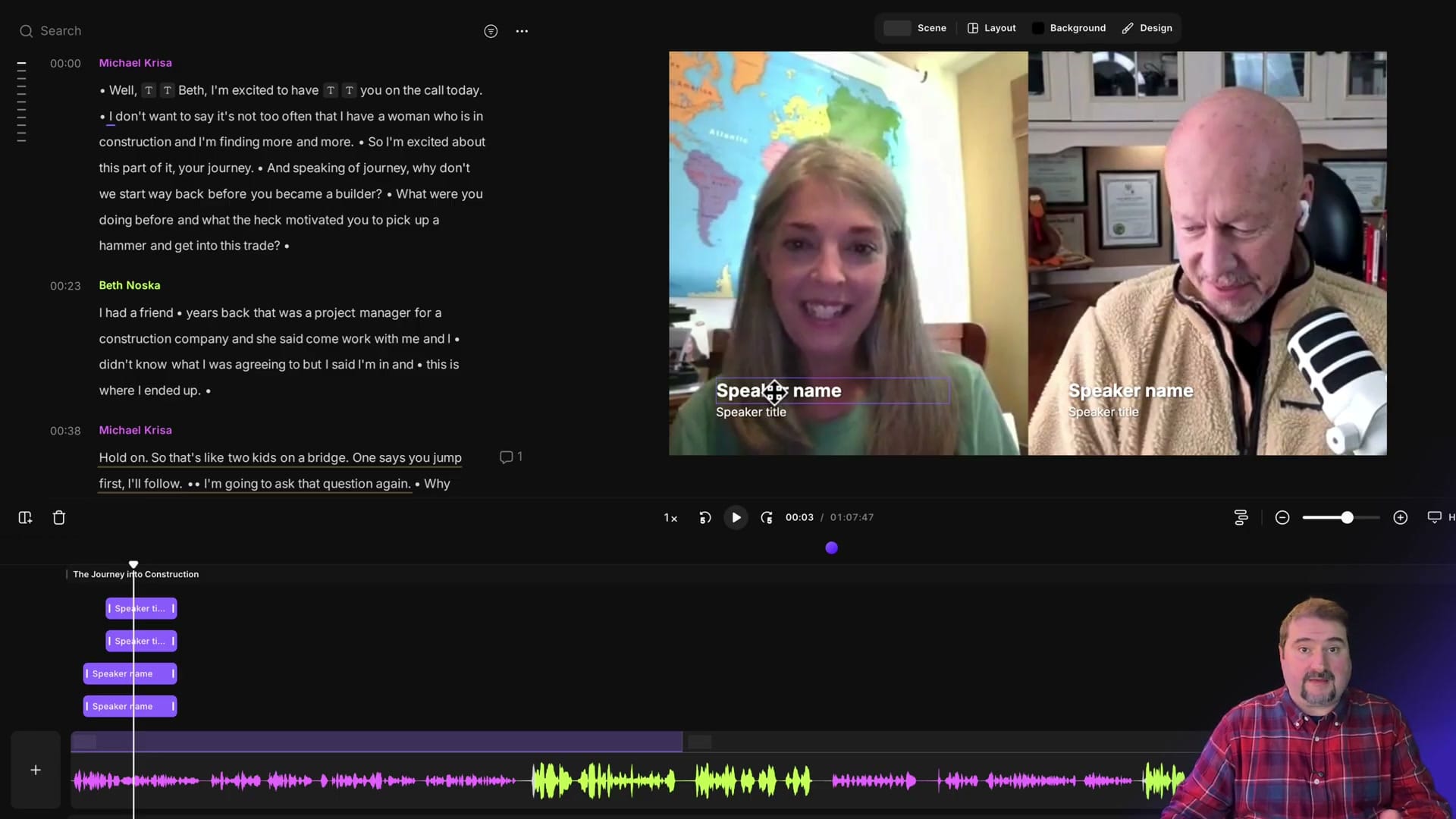Viewport: 1456px width, 819px height.
Task: Select right Speaker title overlay on video
Action: pos(1103,412)
